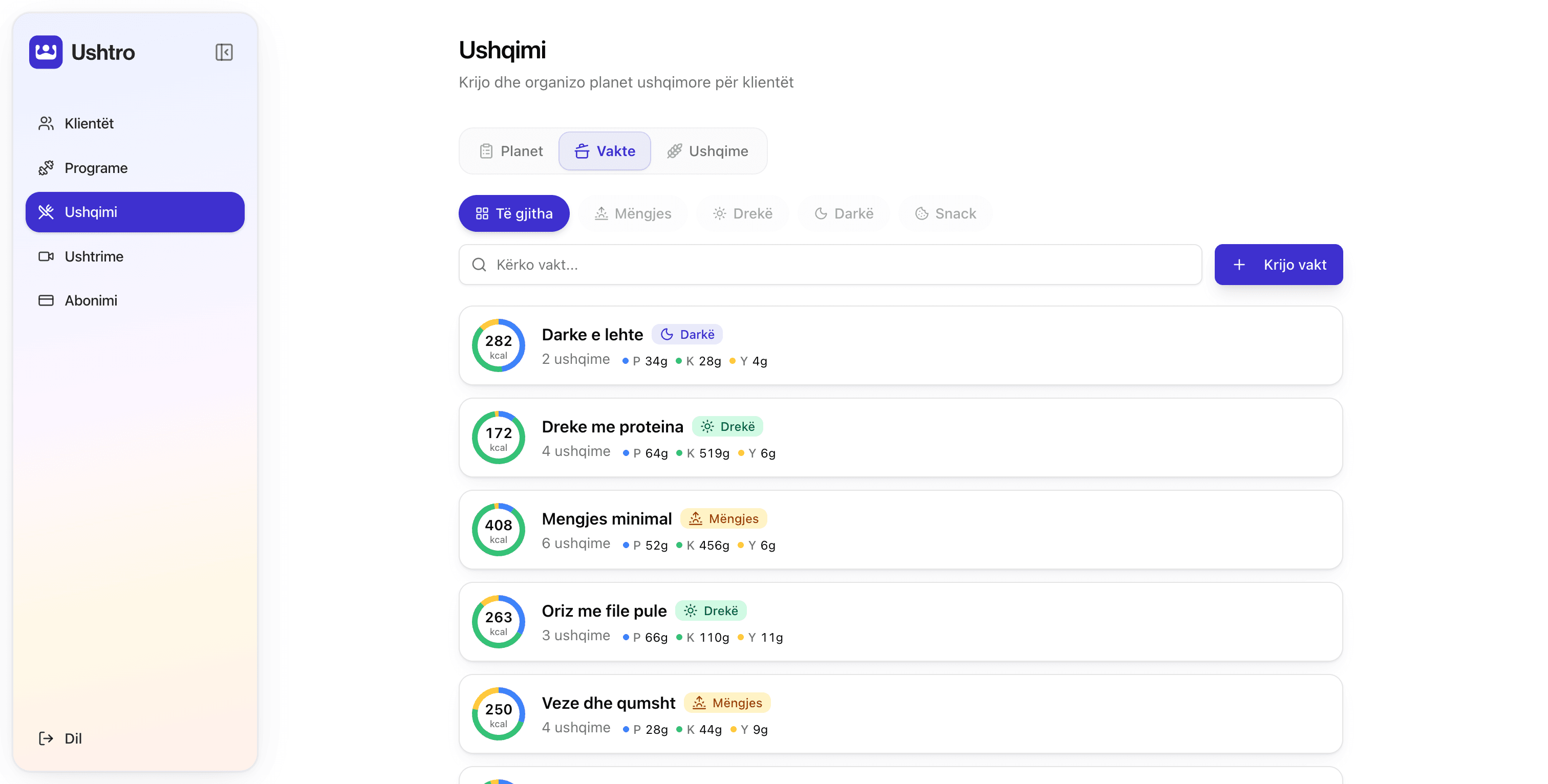The image size is (1548, 784).
Task: Select the Të gjitha filter
Action: 514,213
